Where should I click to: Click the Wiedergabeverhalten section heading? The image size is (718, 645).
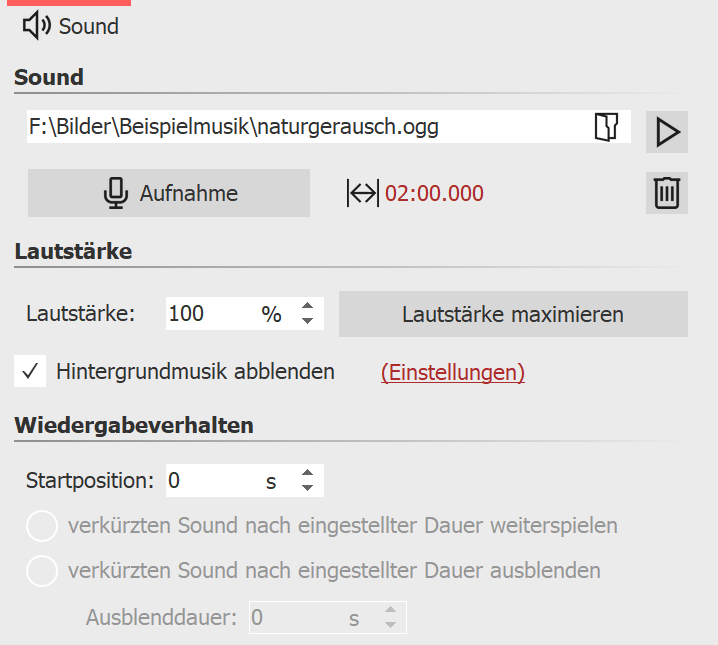[134, 425]
